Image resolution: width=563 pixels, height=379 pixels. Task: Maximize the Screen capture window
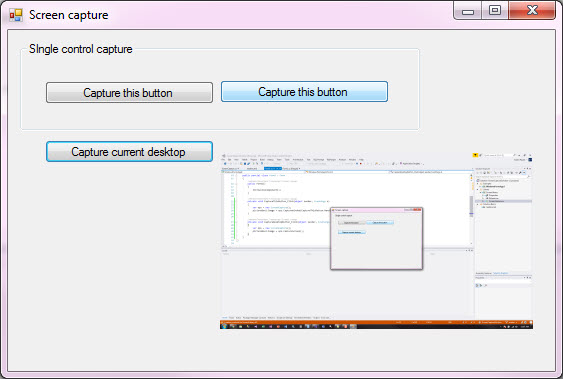click(x=495, y=10)
